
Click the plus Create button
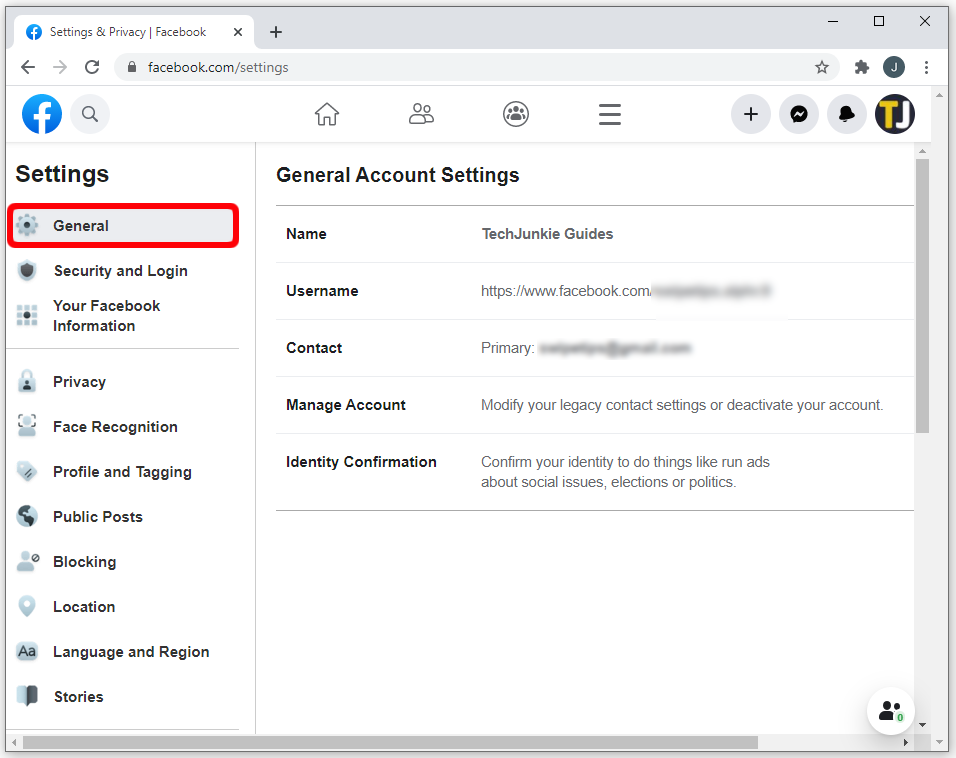pyautogui.click(x=751, y=114)
